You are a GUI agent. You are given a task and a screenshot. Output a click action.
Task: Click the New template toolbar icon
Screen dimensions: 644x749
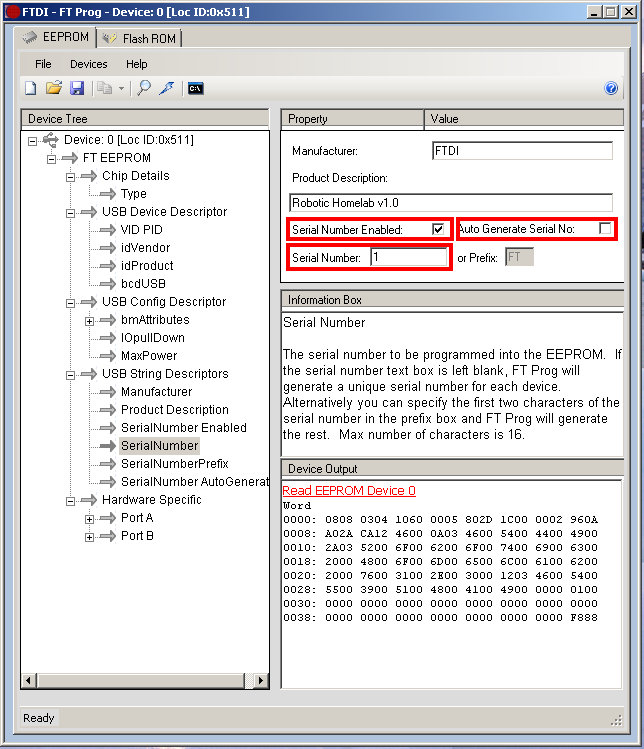[x=31, y=88]
